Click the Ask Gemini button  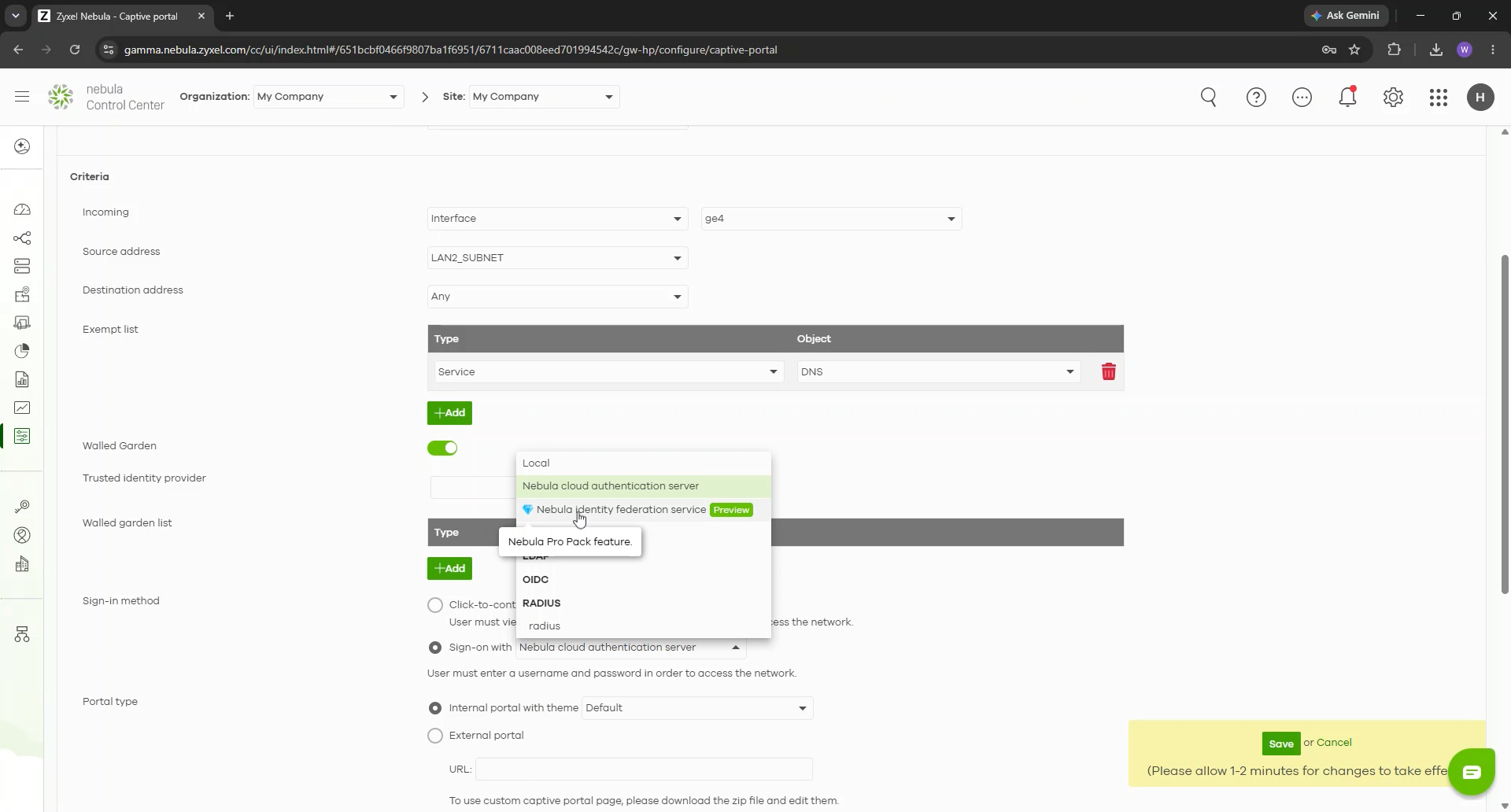1347,16
